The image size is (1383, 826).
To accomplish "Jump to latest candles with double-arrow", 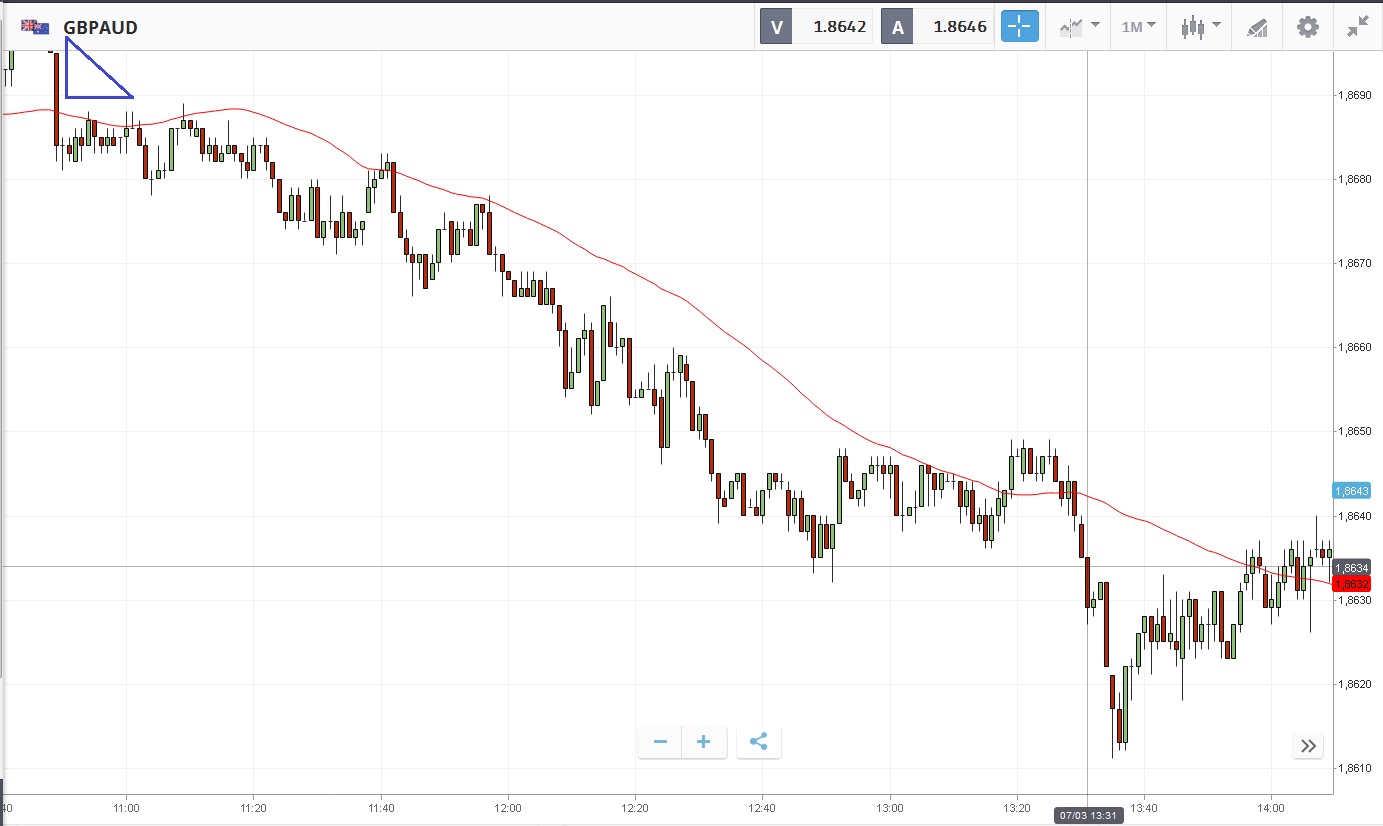I will tap(1308, 745).
